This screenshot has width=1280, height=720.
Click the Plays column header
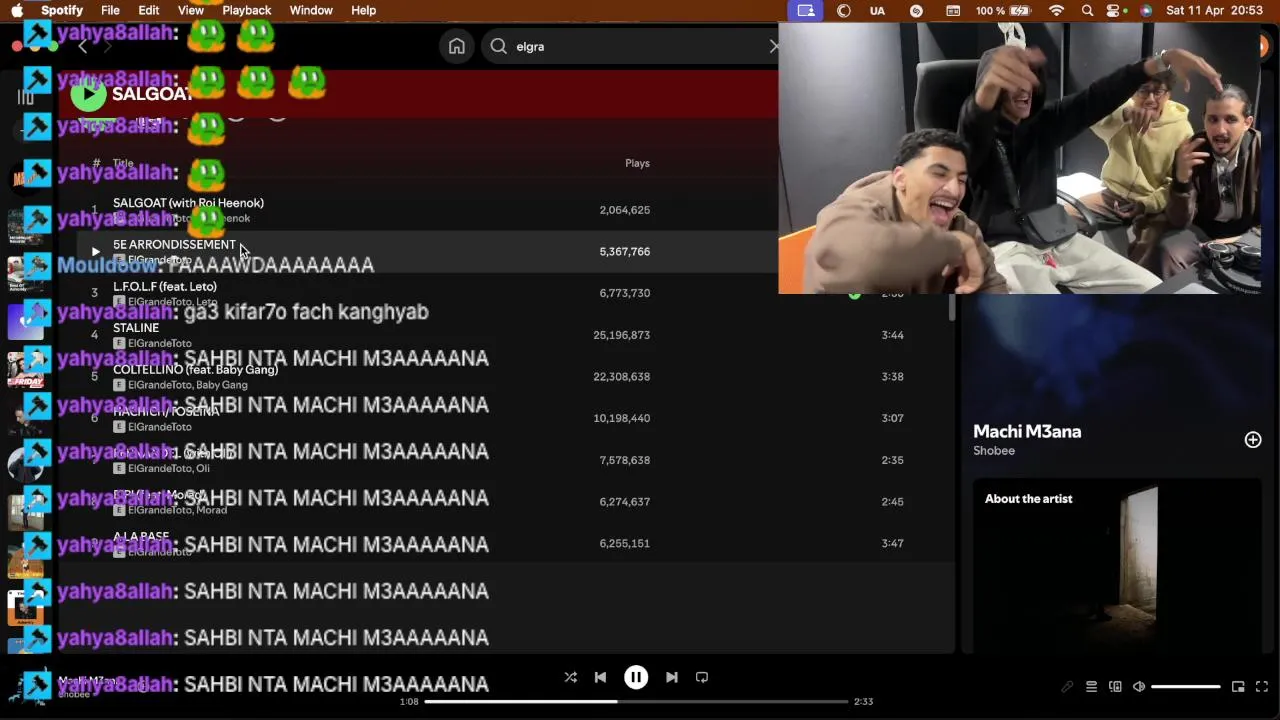[x=637, y=163]
